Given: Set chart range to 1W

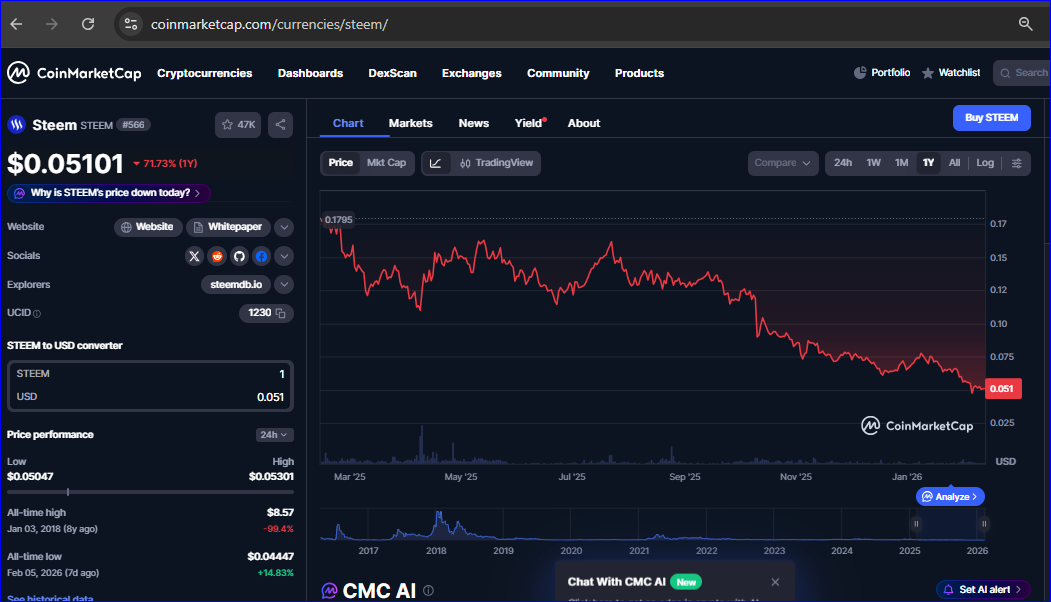Looking at the screenshot, I should pyautogui.click(x=873, y=163).
